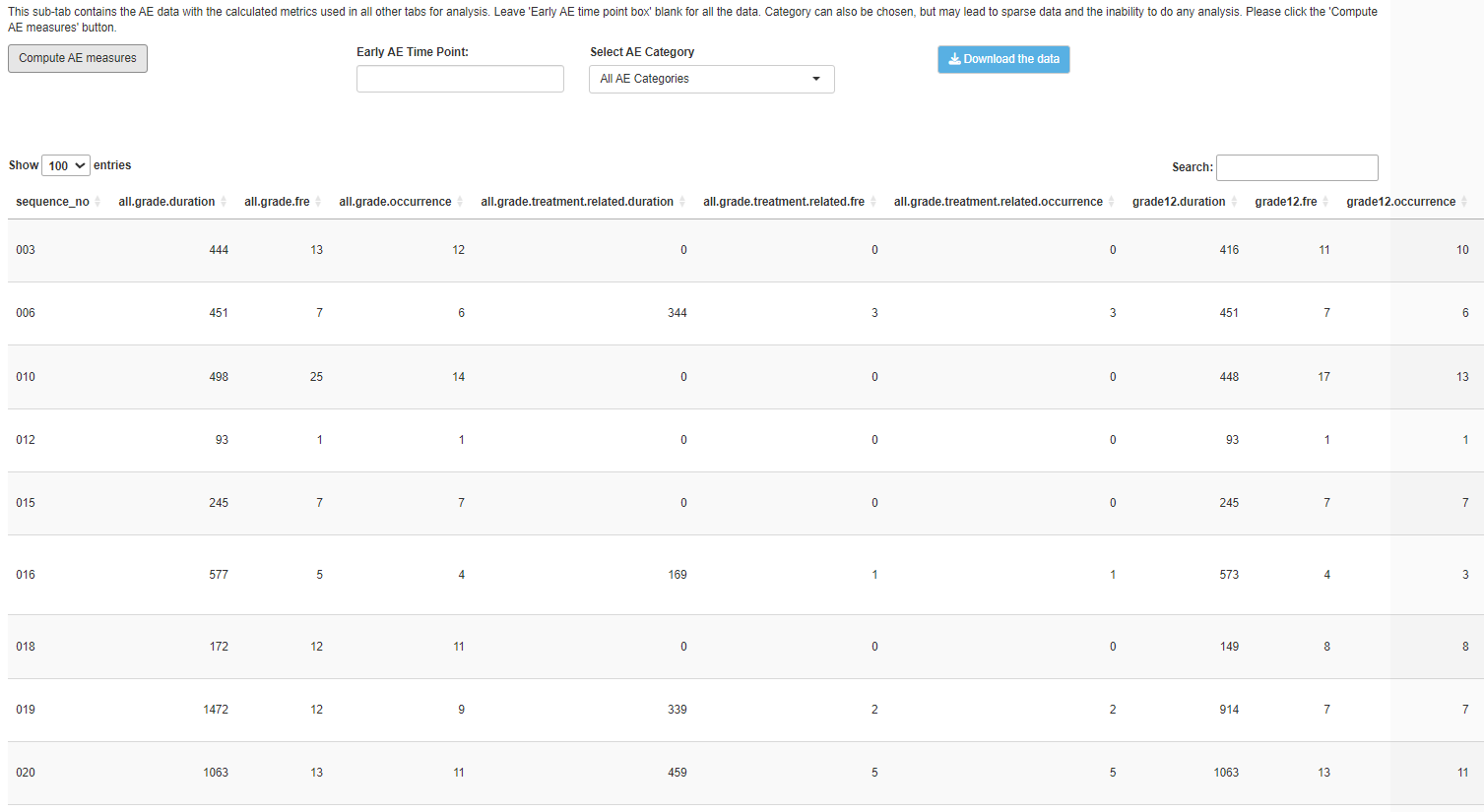Image resolution: width=1484 pixels, height=812 pixels.
Task: Click the all.grade.duration value 1063 in row 020
Action: pyautogui.click(x=216, y=773)
